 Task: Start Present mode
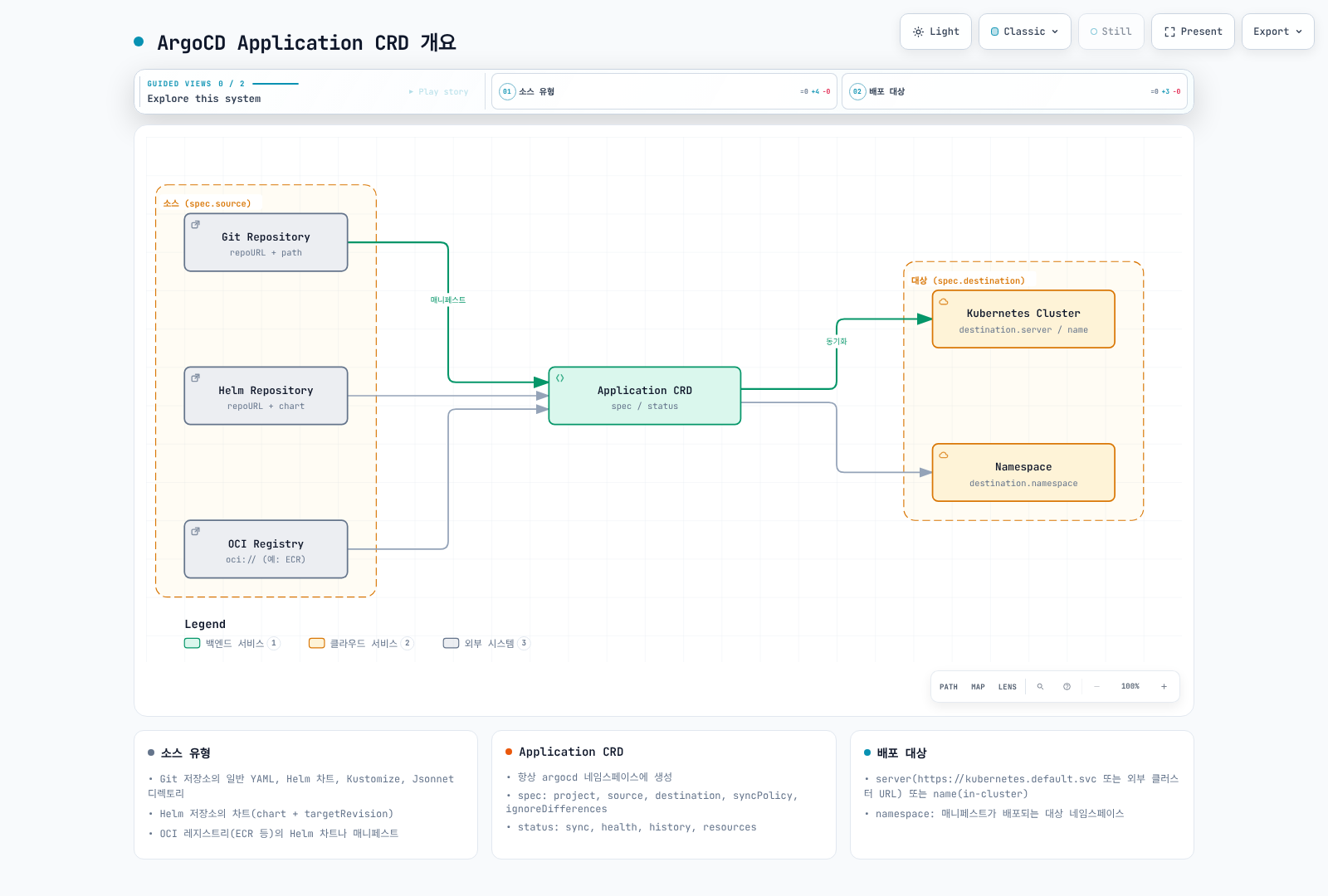click(x=1193, y=32)
